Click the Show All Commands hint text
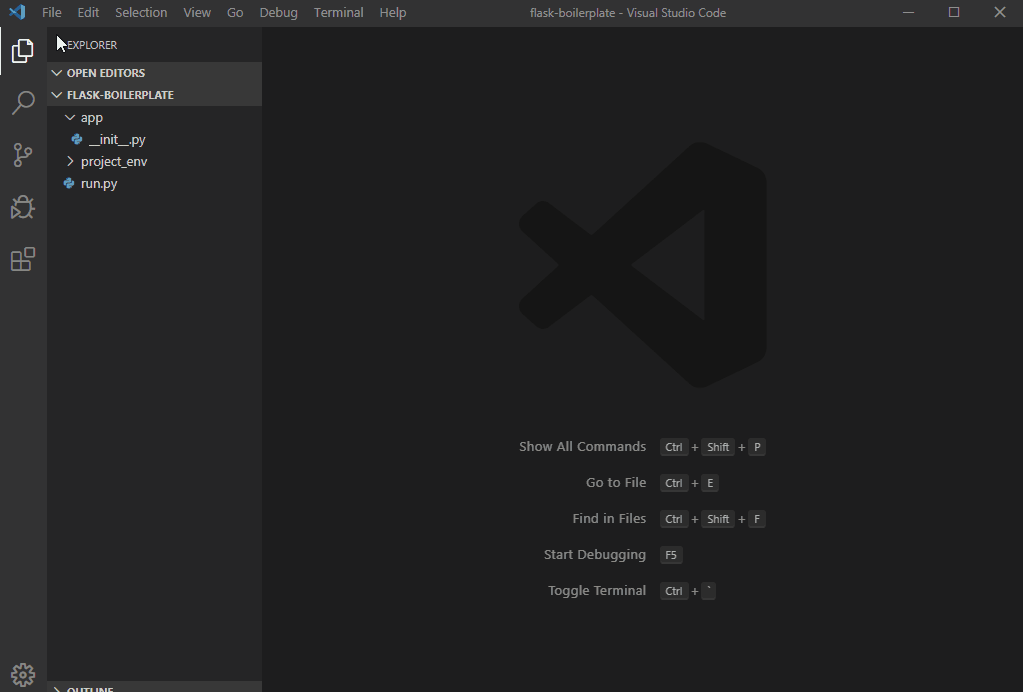The width and height of the screenshot is (1023, 692). click(x=583, y=447)
